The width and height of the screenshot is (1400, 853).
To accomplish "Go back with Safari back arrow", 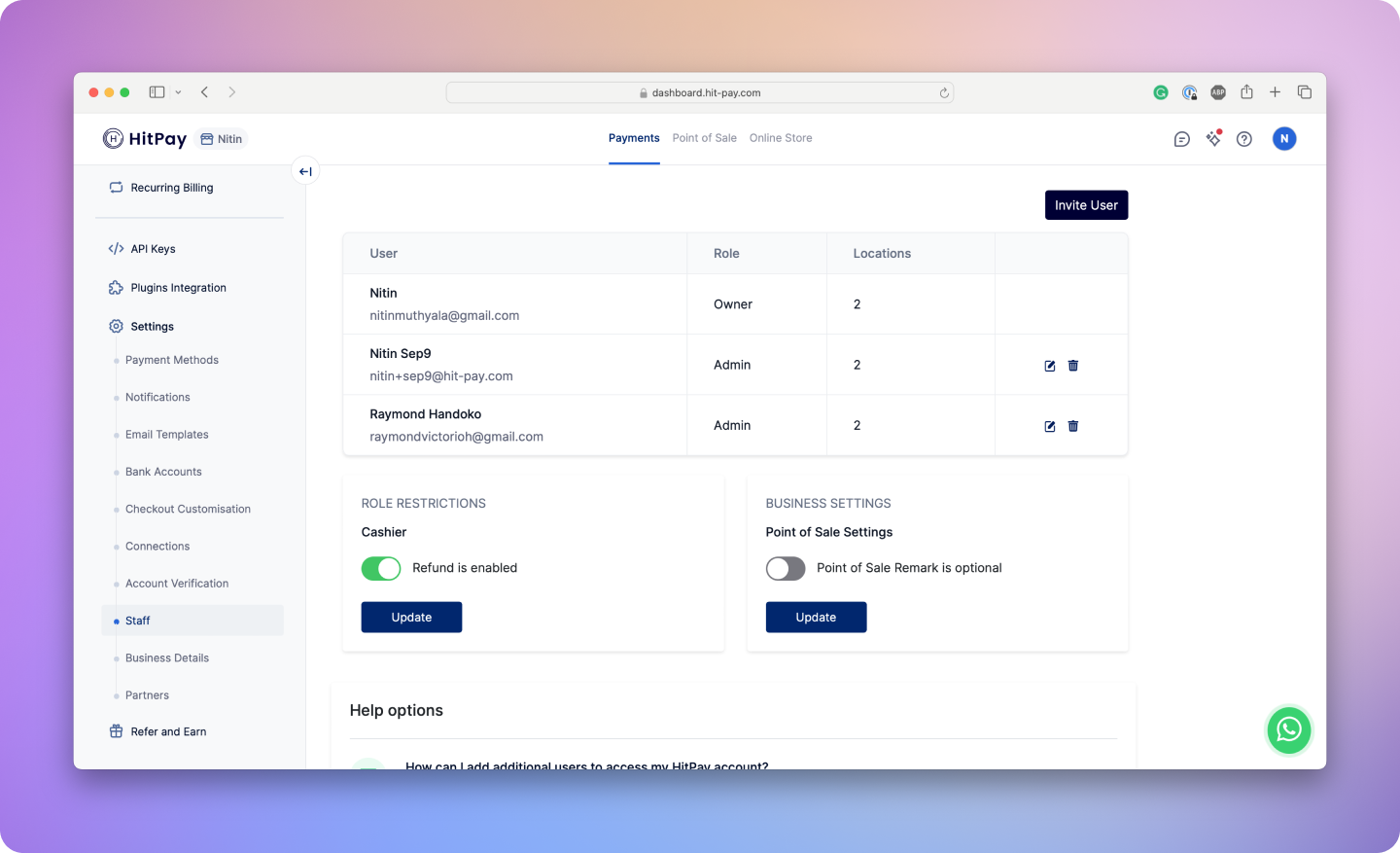I will (x=204, y=92).
